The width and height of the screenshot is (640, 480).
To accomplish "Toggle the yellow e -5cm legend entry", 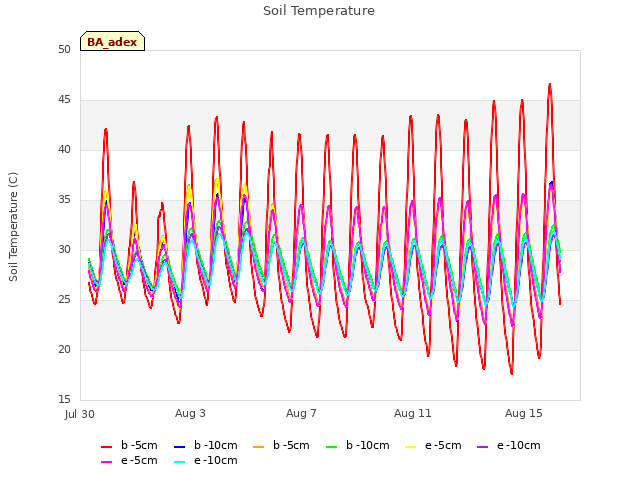I will click(x=433, y=446).
